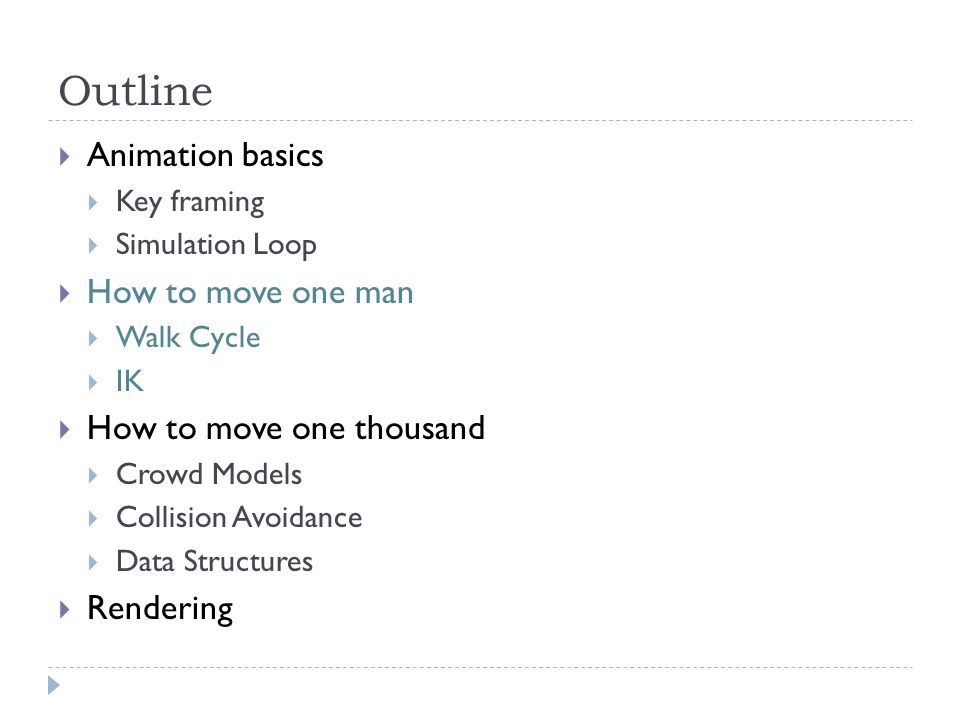Click the IK sub-item text
960x720 pixels.
click(x=130, y=381)
